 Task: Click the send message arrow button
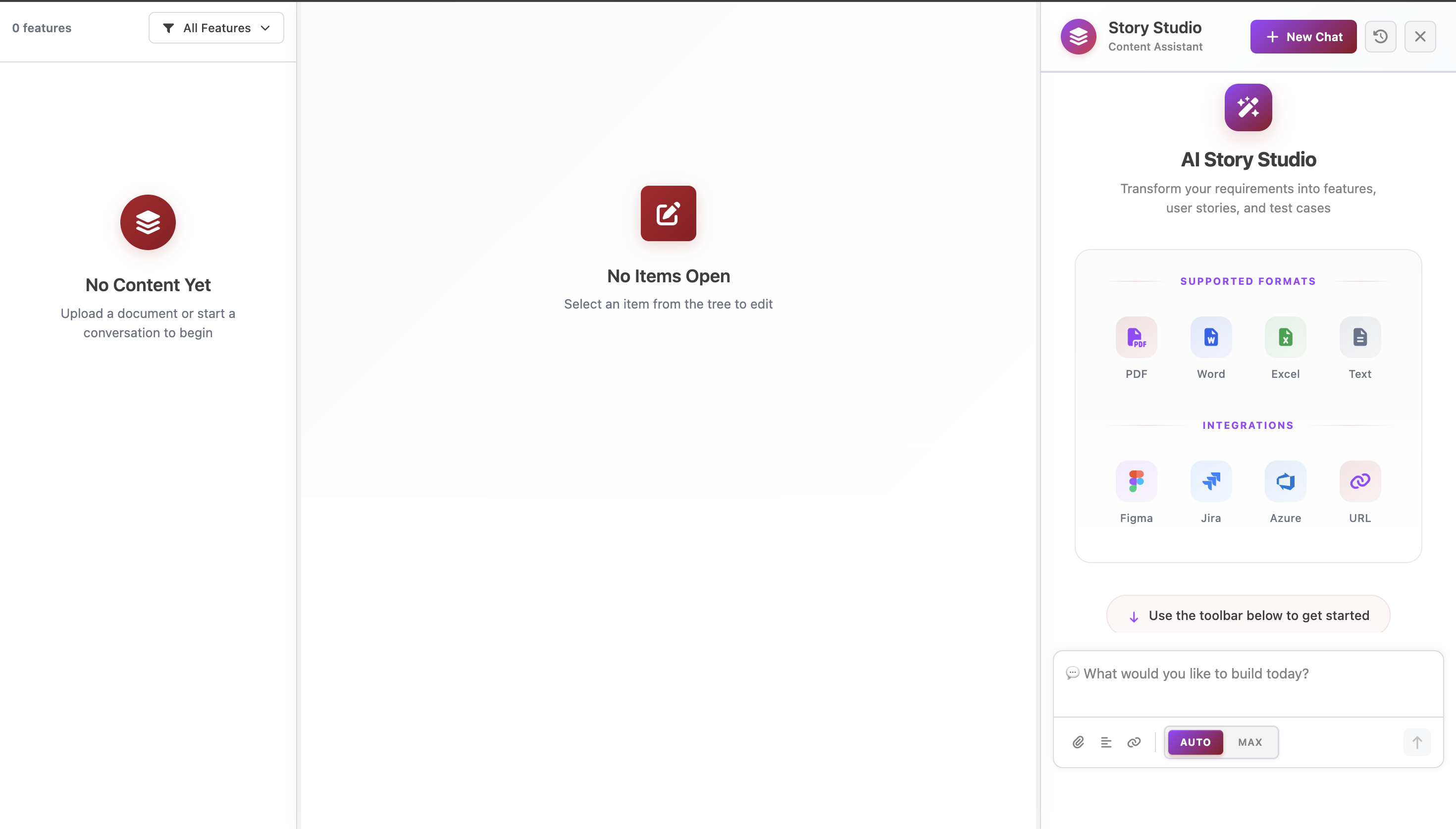click(x=1417, y=742)
